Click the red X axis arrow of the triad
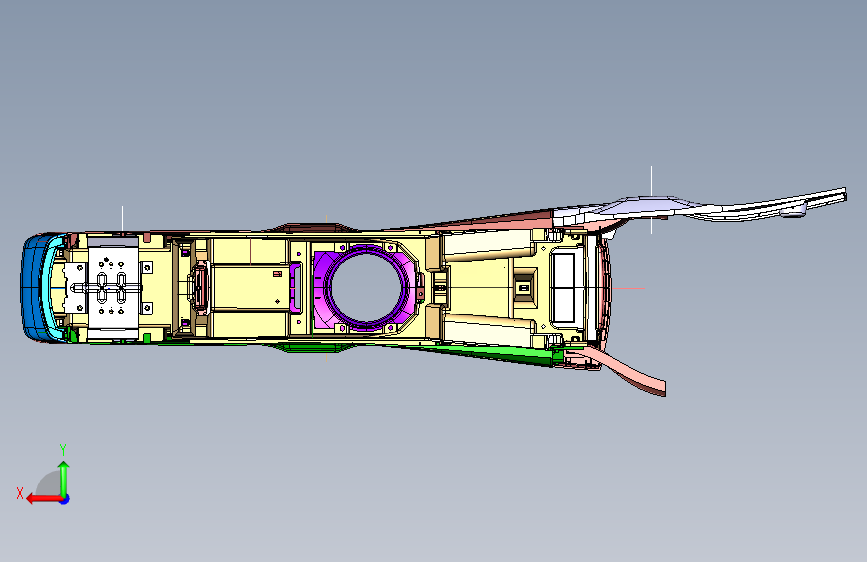This screenshot has height=562, width=867. pyautogui.click(x=43, y=499)
